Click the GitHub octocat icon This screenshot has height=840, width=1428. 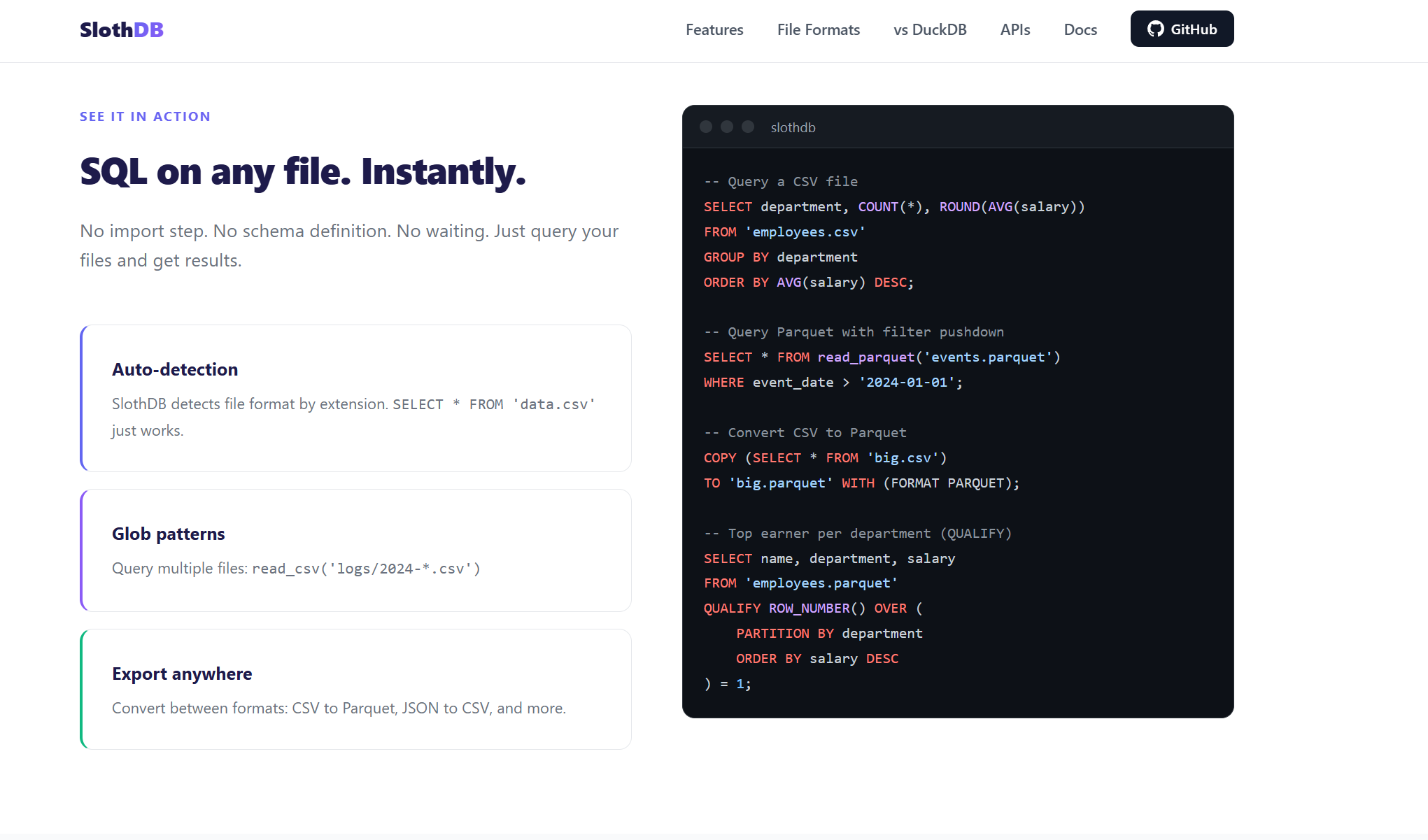1156,29
